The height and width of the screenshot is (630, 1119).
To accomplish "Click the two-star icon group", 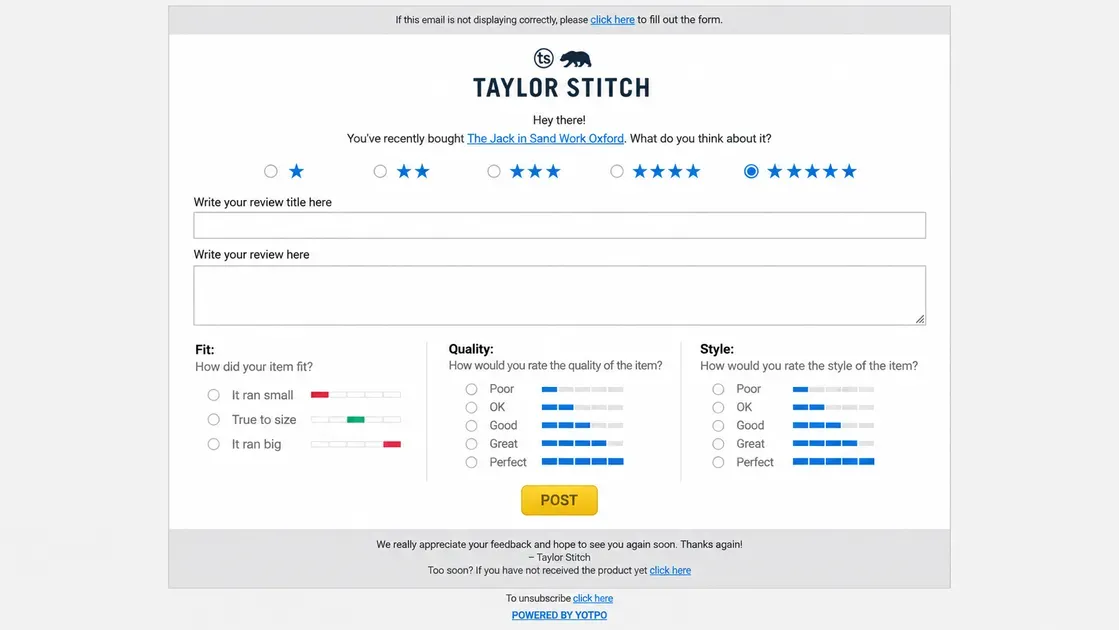I will coord(413,171).
